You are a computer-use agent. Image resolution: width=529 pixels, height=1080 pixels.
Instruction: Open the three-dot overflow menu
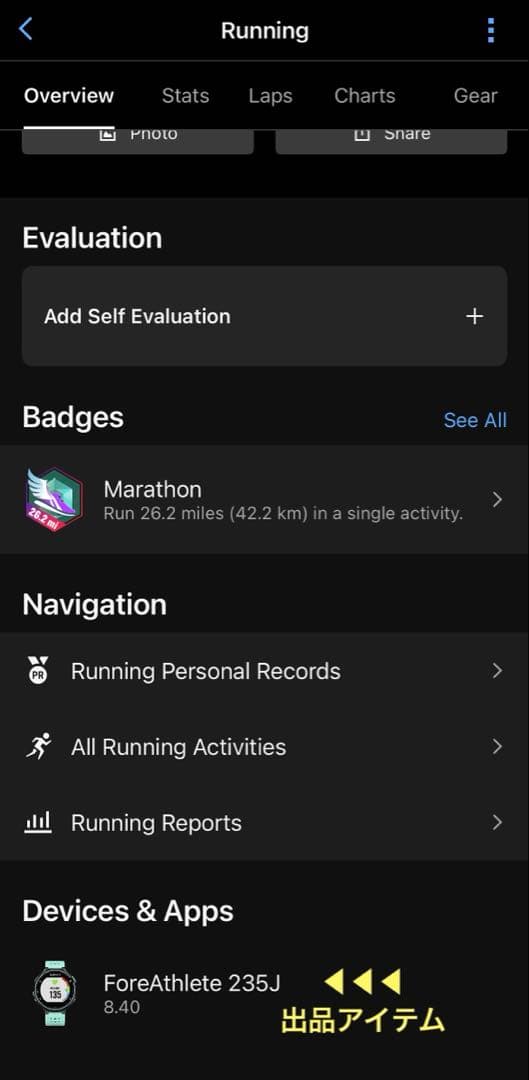point(490,30)
